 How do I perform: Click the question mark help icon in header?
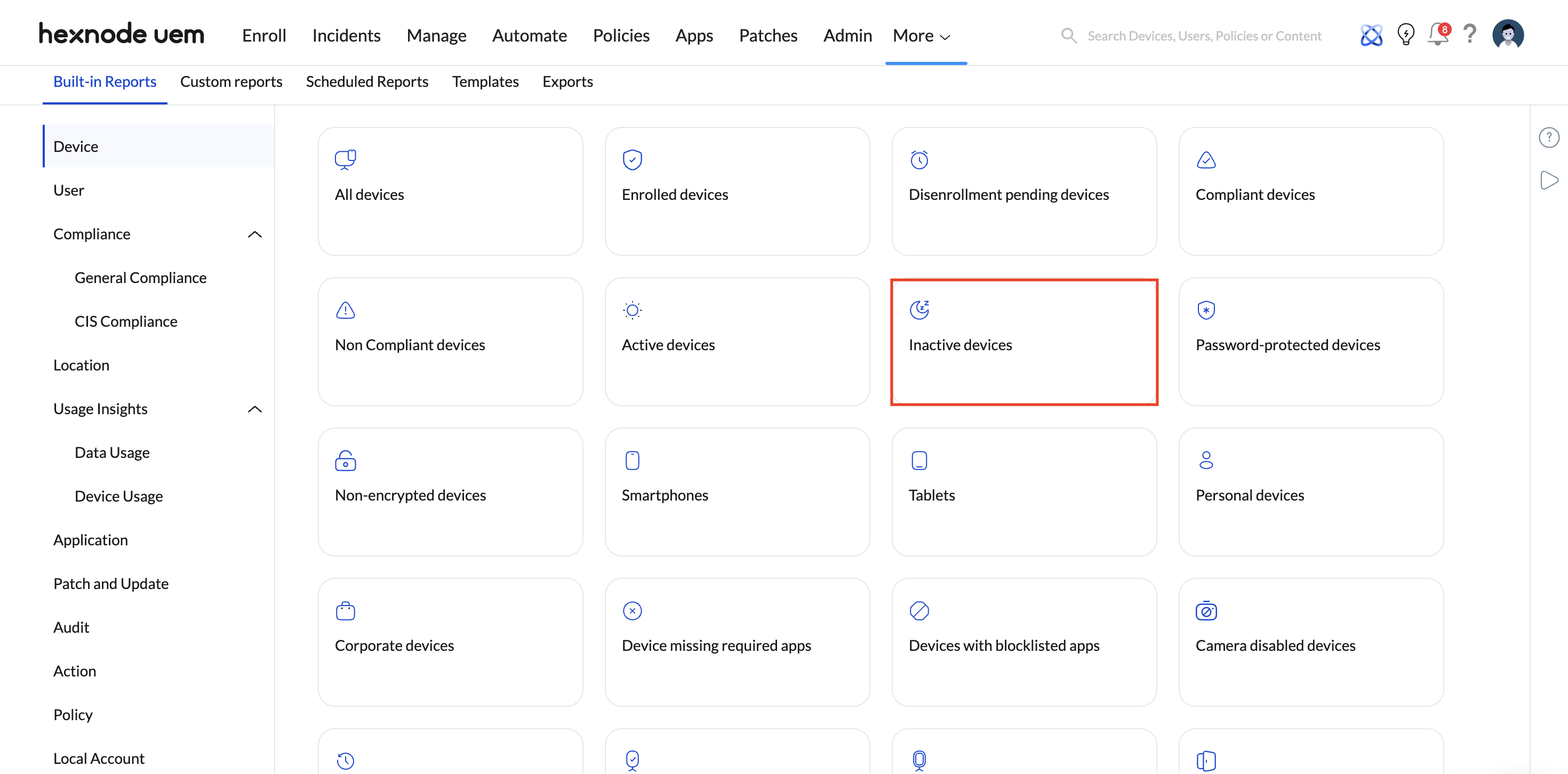coord(1469,34)
